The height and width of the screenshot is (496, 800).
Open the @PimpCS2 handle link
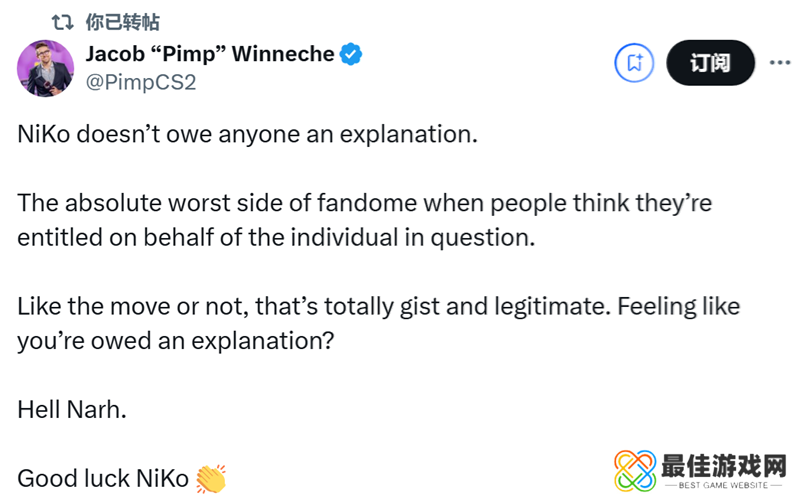point(141,82)
